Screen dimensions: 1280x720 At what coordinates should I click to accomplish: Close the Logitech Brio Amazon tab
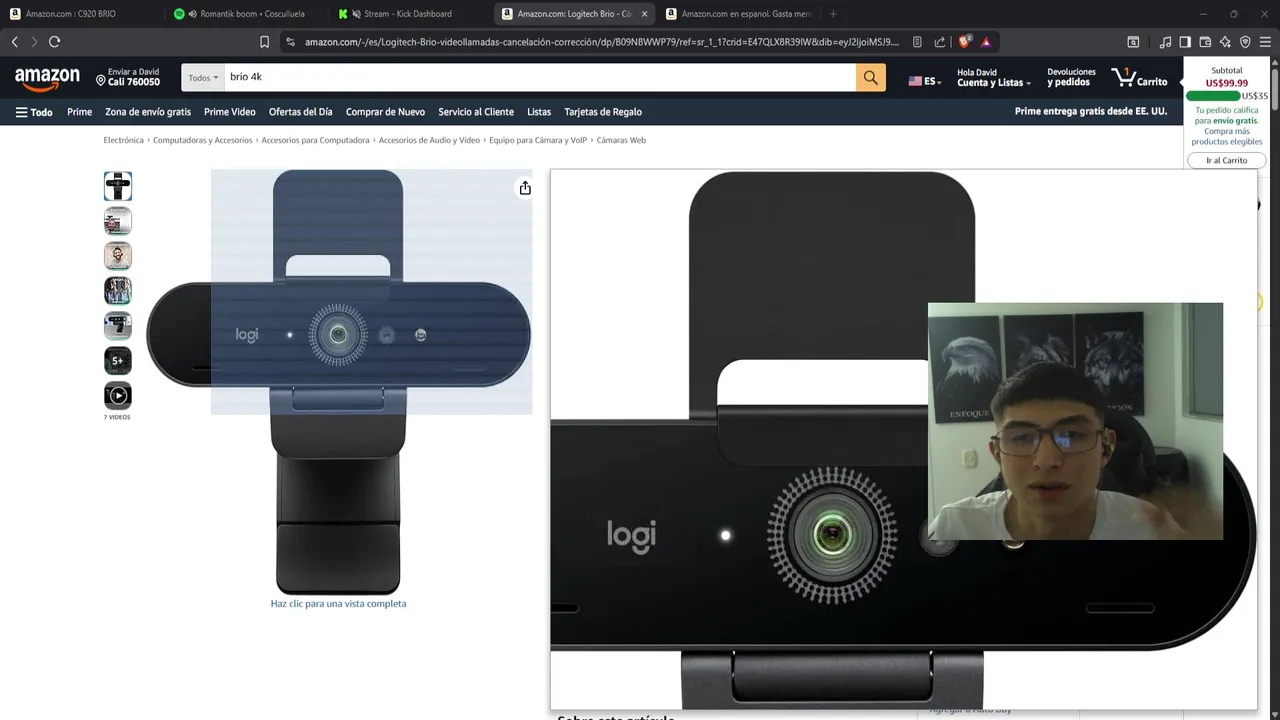pyautogui.click(x=644, y=14)
